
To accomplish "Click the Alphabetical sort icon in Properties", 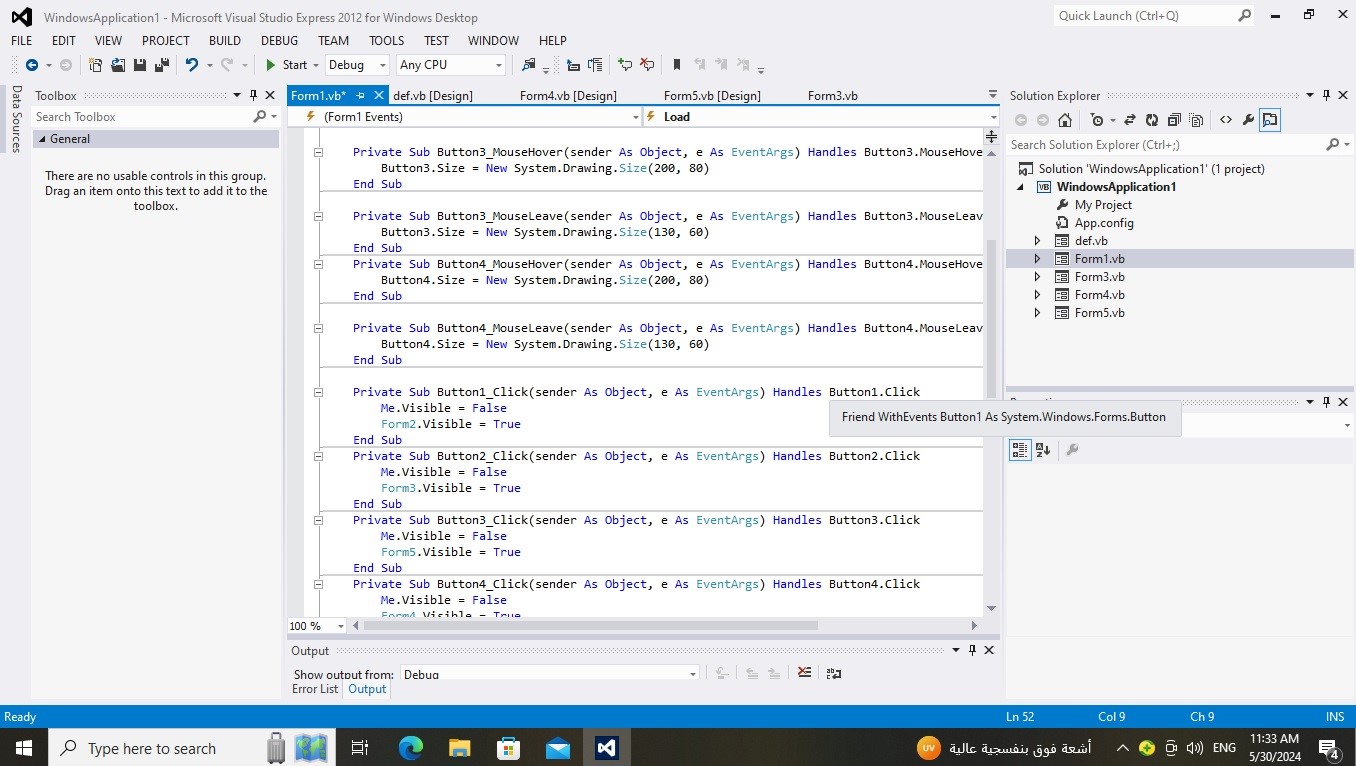I will [x=1043, y=450].
